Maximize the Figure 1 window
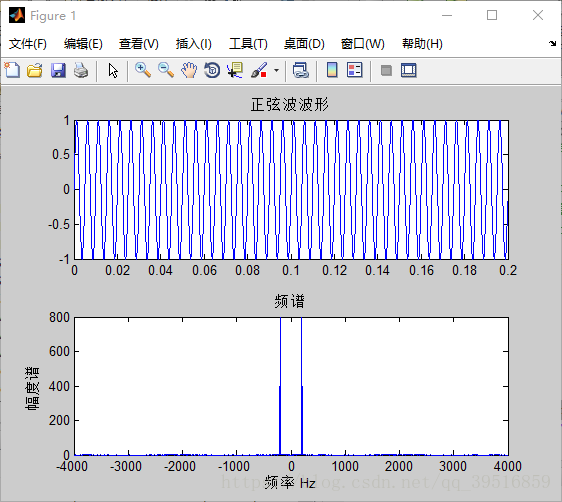The height and width of the screenshot is (502, 562). pyautogui.click(x=492, y=15)
